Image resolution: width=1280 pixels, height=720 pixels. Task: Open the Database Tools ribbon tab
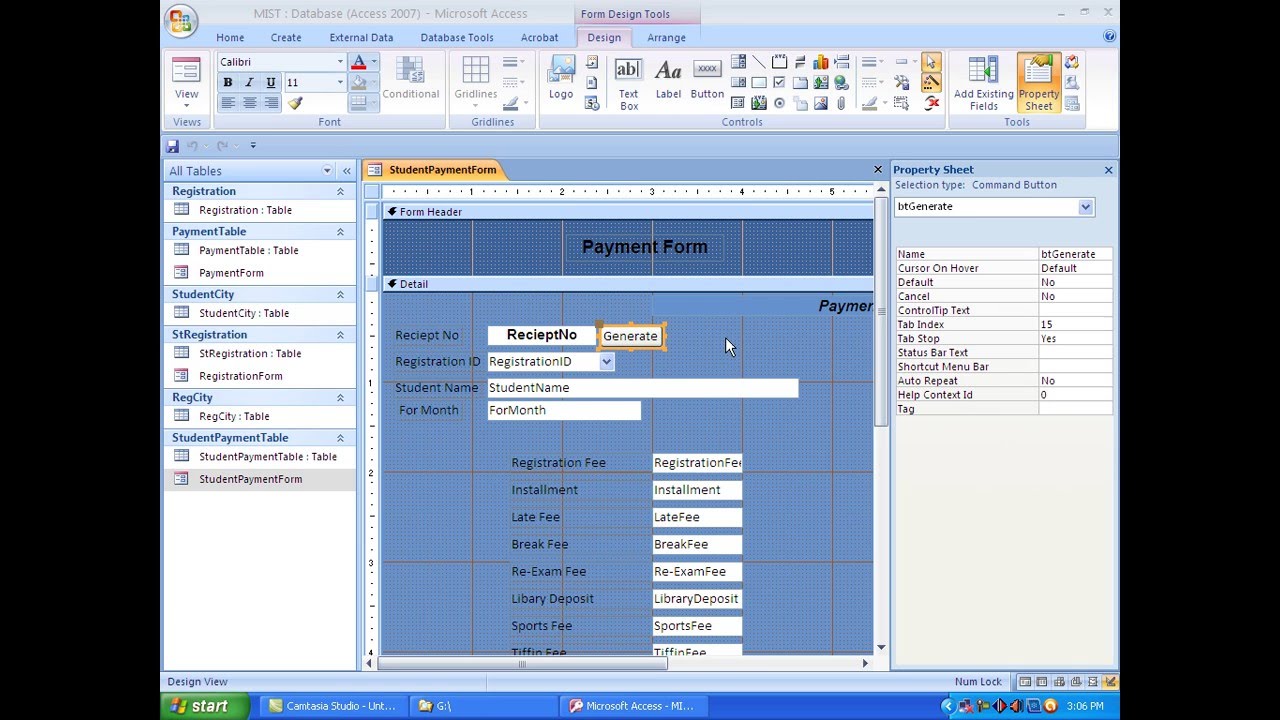(x=457, y=37)
